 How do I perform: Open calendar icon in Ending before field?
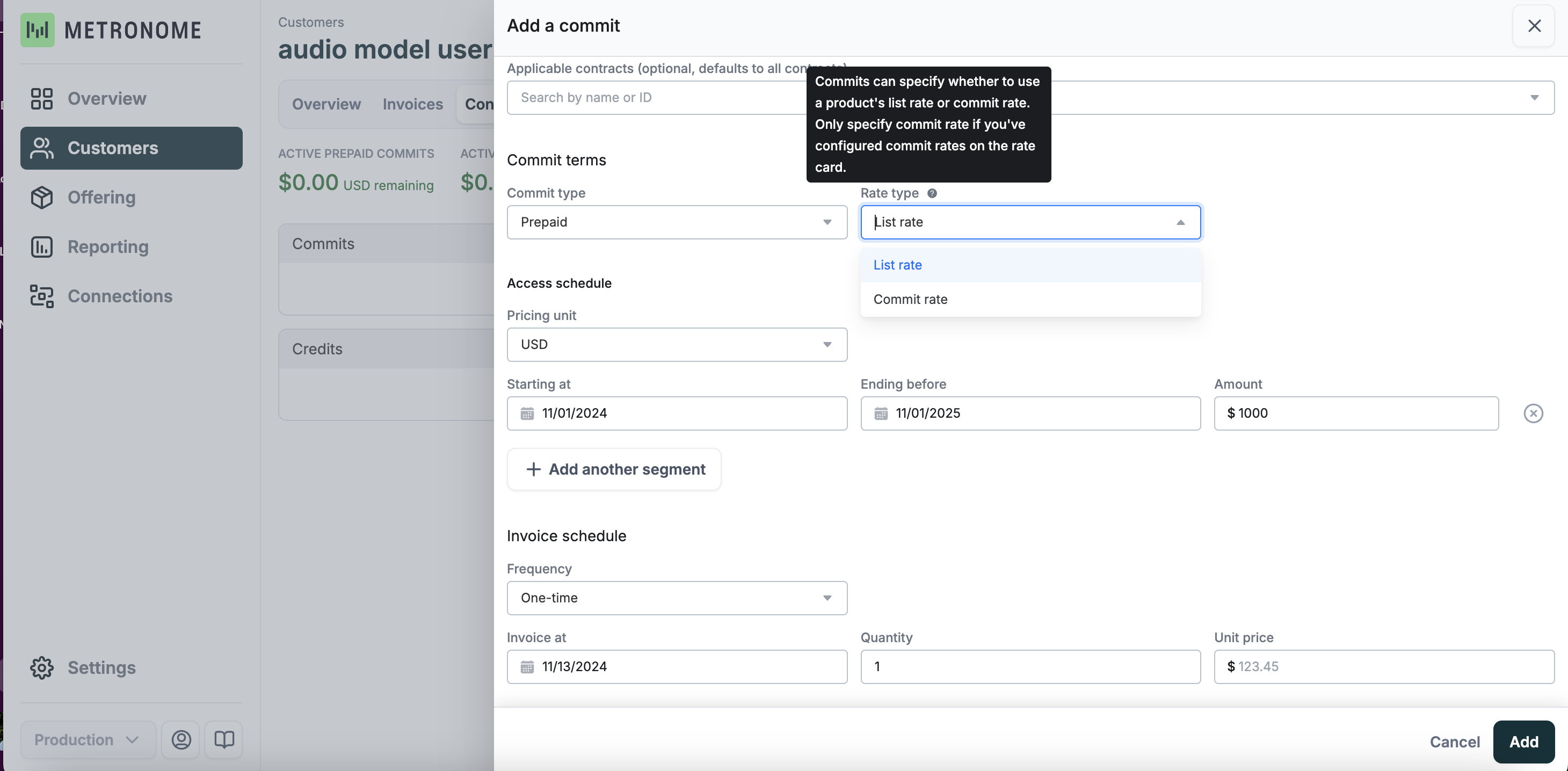(881, 414)
